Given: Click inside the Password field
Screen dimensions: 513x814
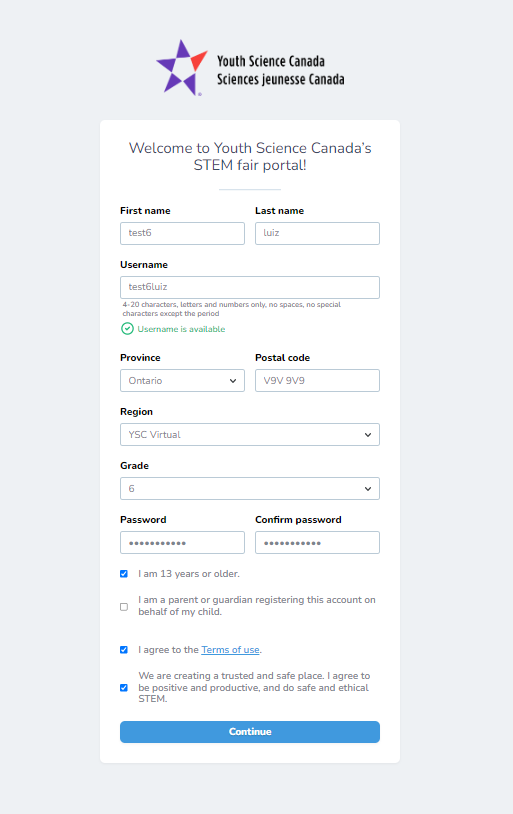Looking at the screenshot, I should point(182,542).
